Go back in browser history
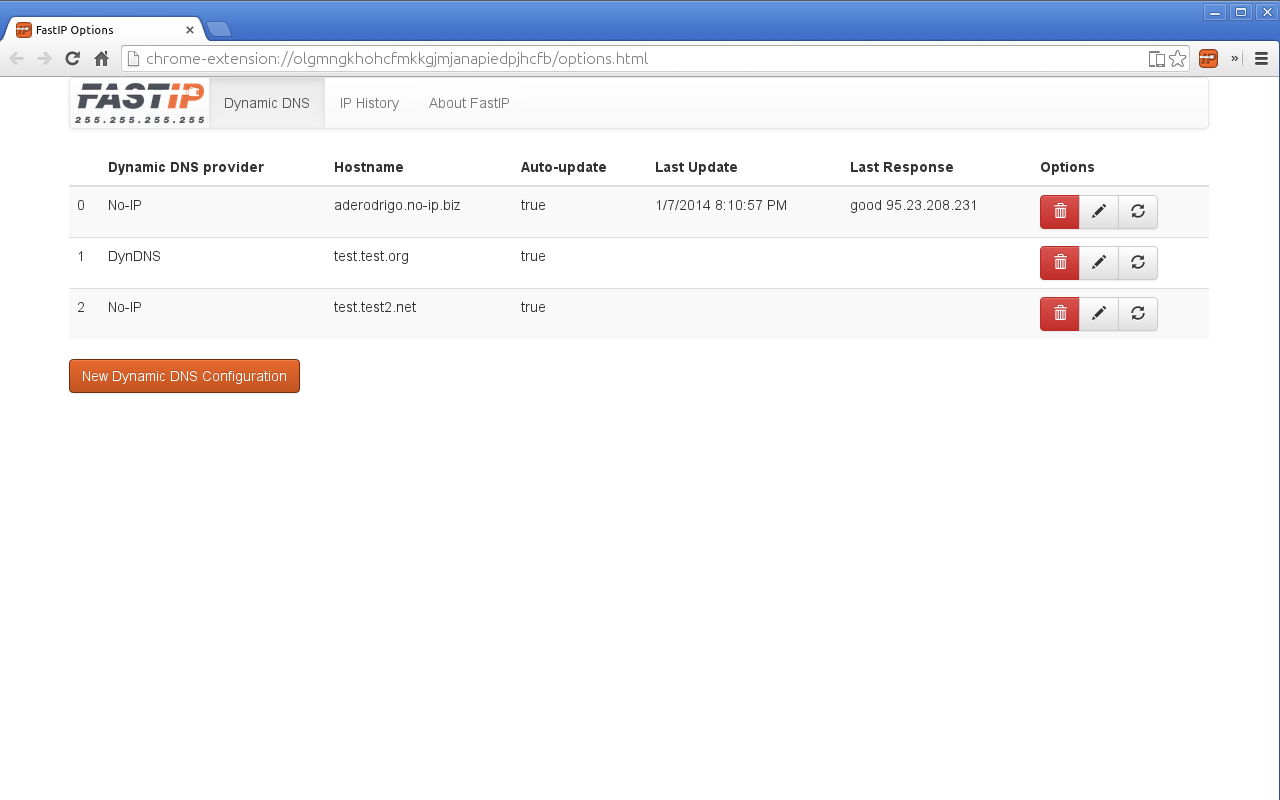The width and height of the screenshot is (1280, 800). 16,59
